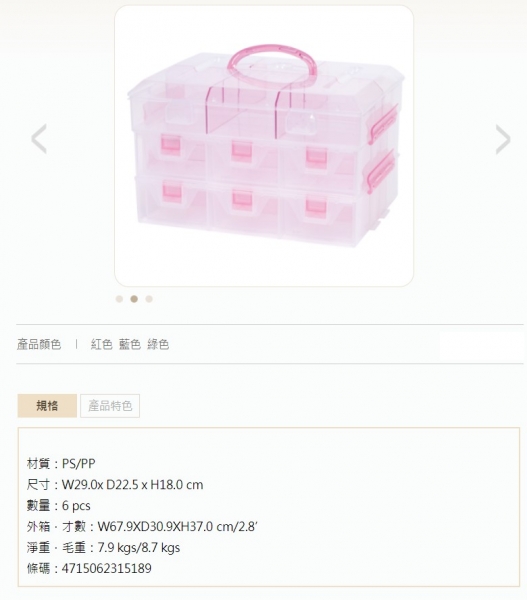This screenshot has height=600, width=527.
Task: Choose the 綠色 color option
Action: tap(158, 344)
